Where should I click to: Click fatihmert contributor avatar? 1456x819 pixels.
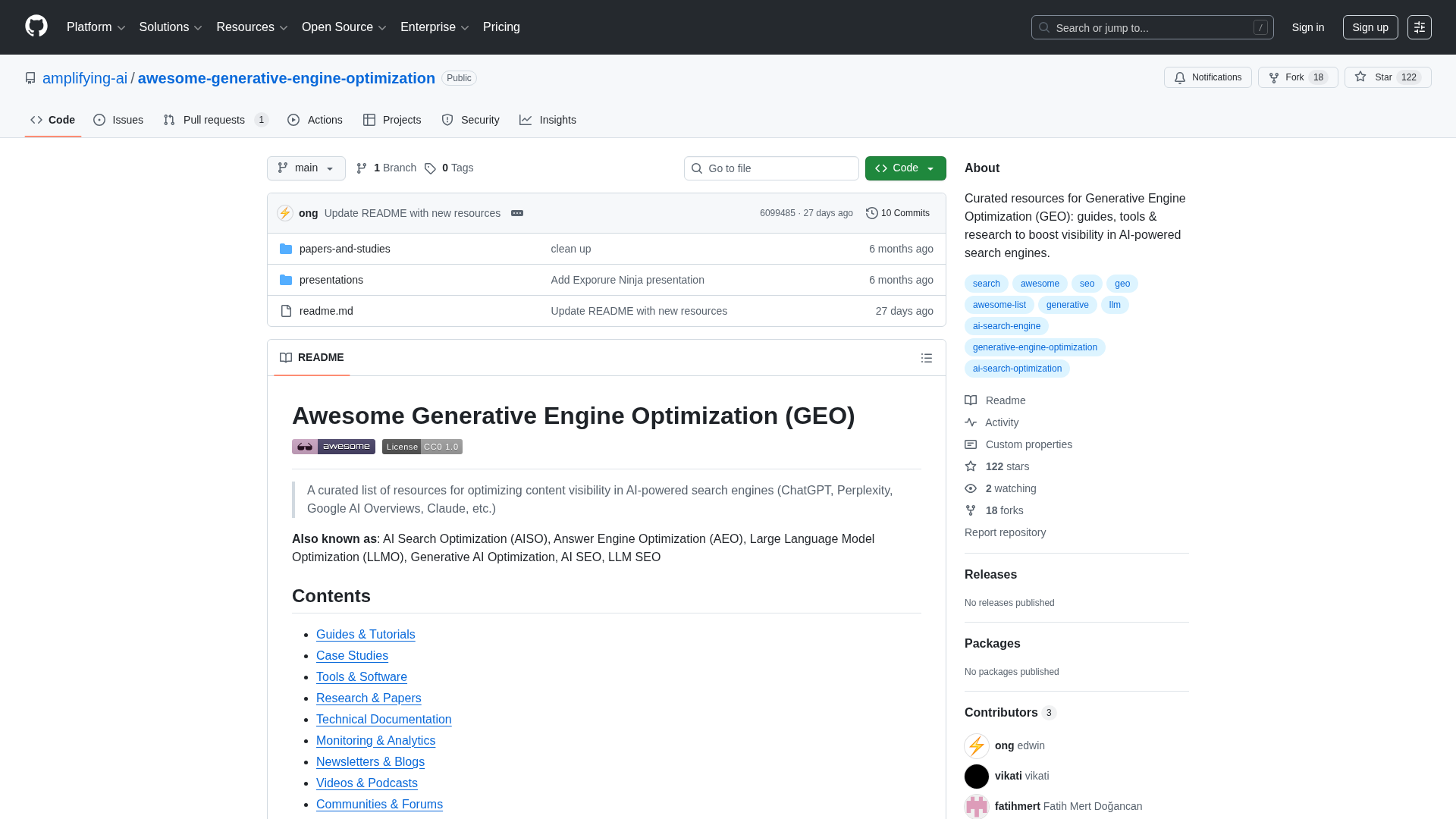coord(976,806)
